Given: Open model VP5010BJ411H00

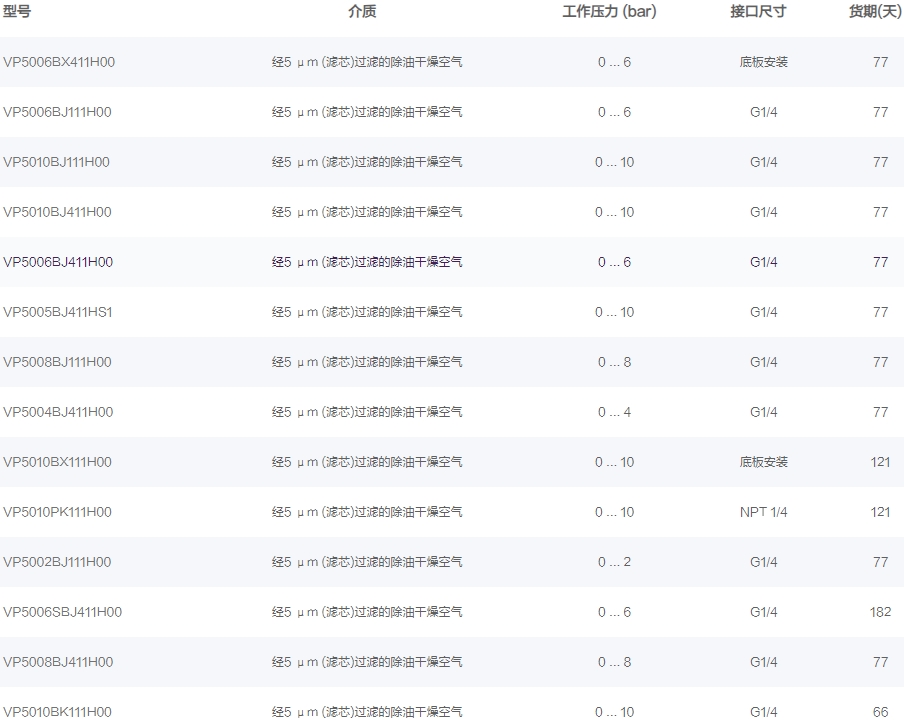Looking at the screenshot, I should (x=57, y=212).
